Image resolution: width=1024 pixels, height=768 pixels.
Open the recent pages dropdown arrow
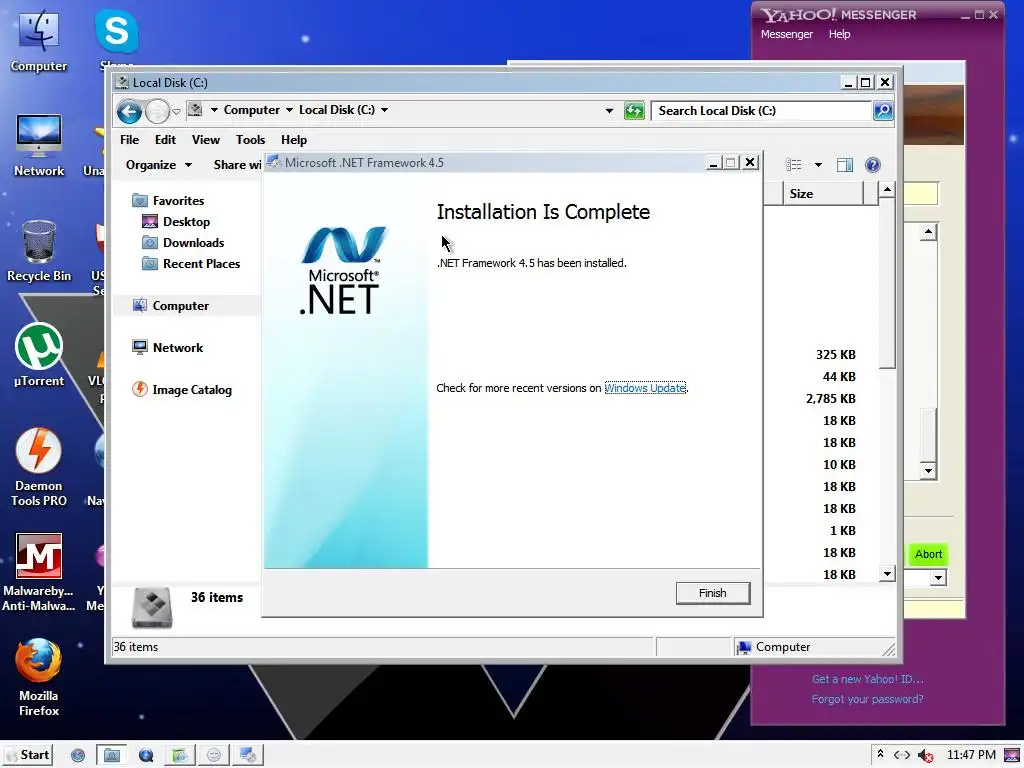pyautogui.click(x=176, y=112)
